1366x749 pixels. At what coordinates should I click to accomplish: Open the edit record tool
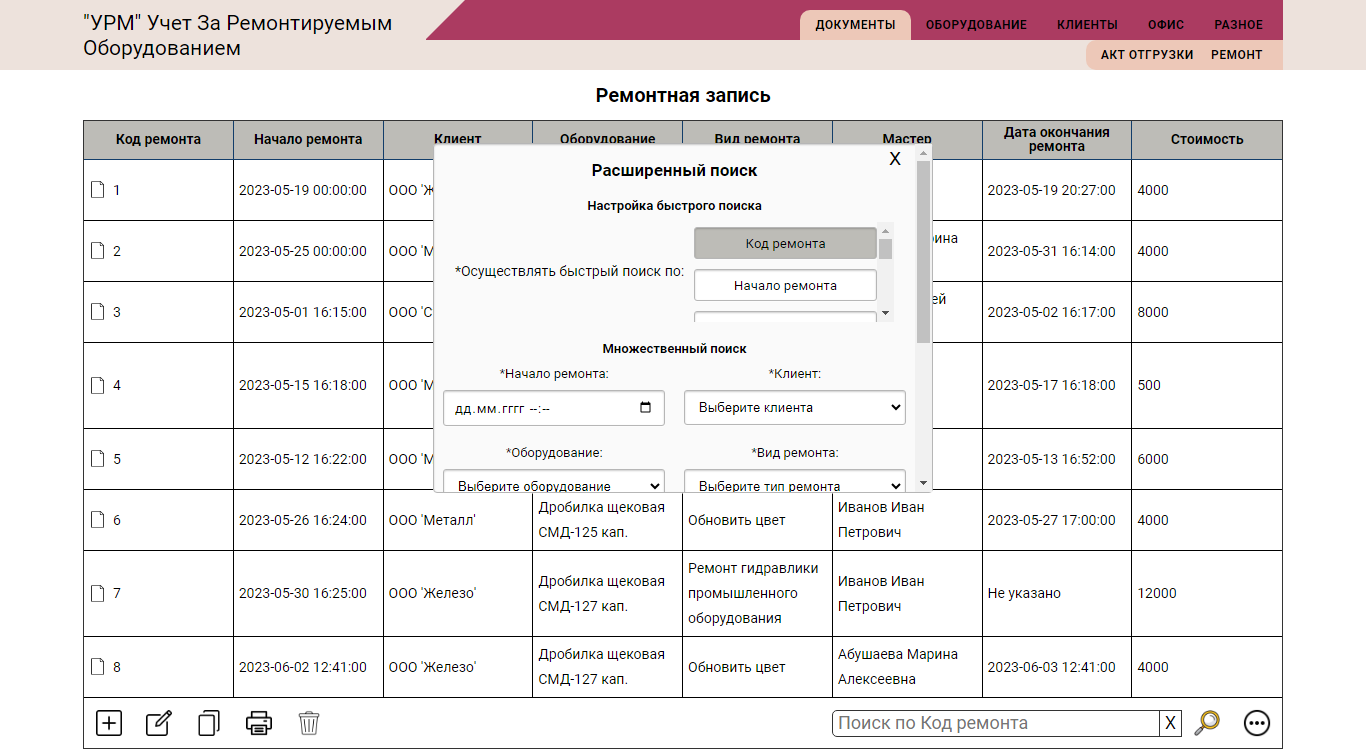pyautogui.click(x=158, y=722)
